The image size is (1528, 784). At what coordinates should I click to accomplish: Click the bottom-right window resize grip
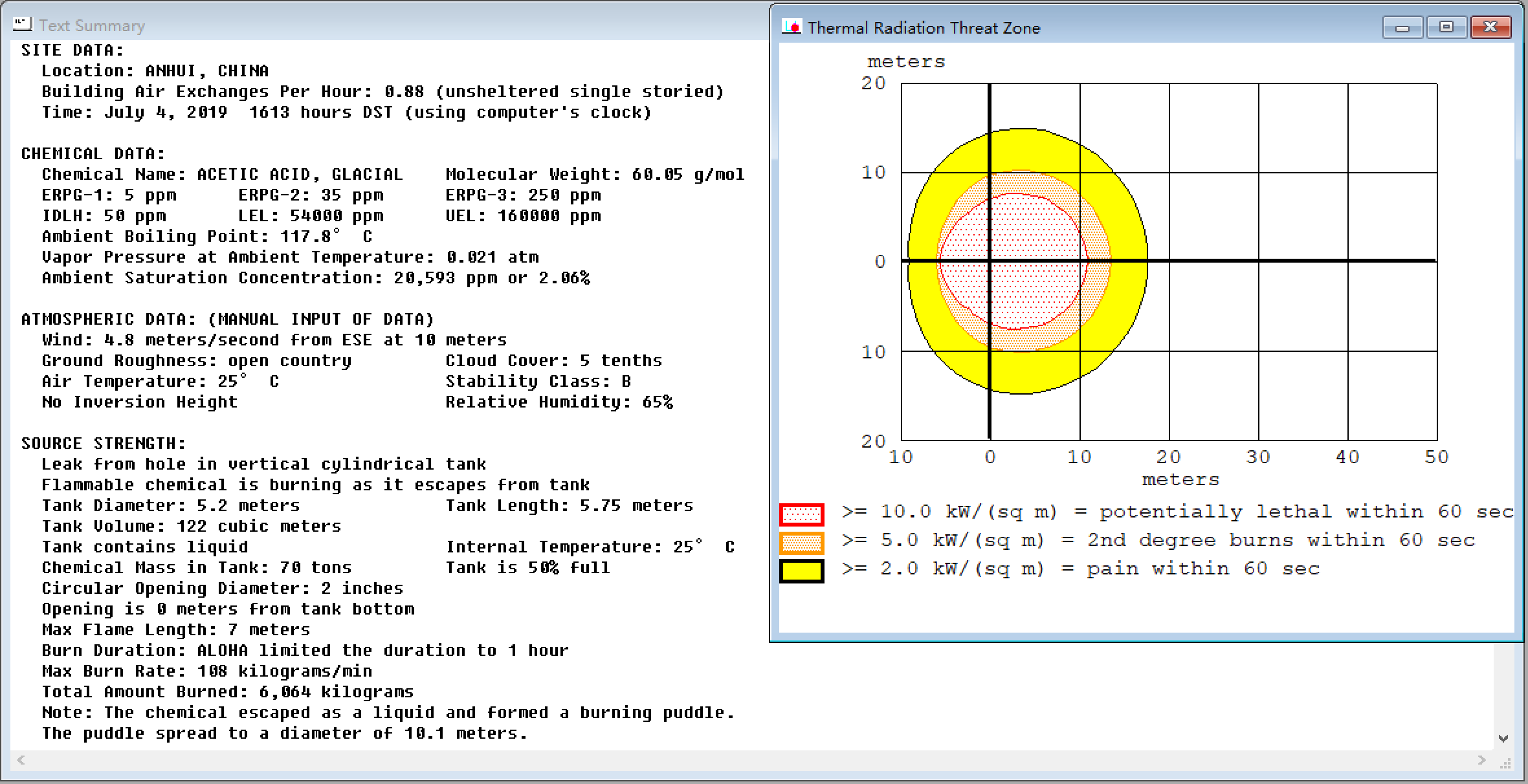click(x=1507, y=763)
